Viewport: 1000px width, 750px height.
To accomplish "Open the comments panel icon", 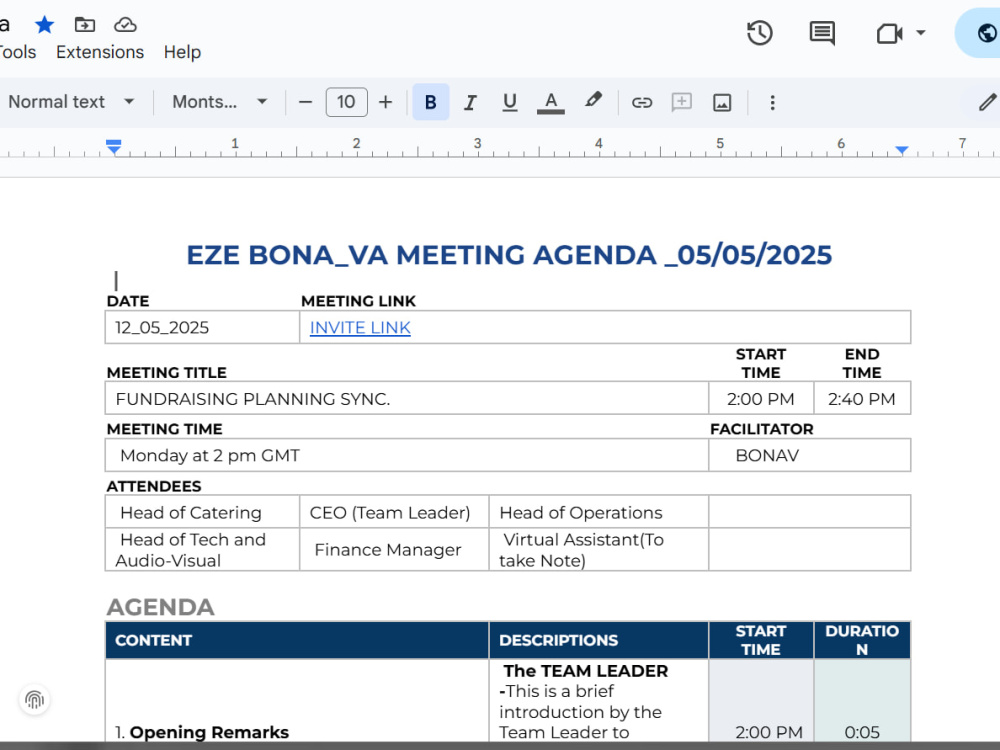I will [822, 33].
